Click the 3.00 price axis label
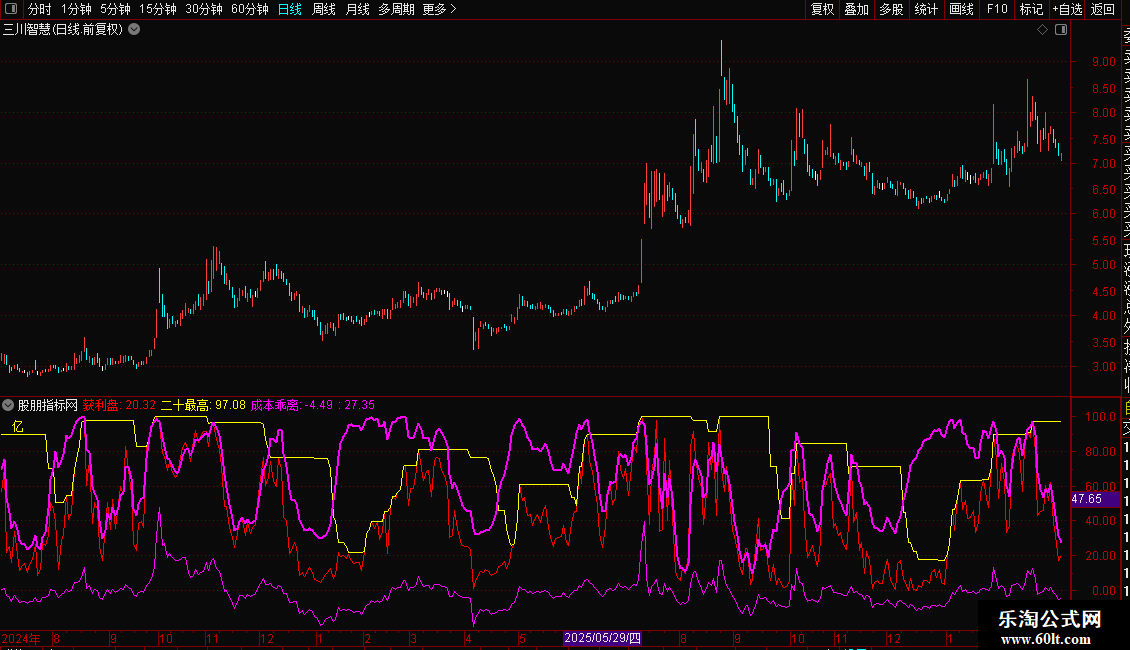The height and width of the screenshot is (650, 1130). coord(1103,367)
